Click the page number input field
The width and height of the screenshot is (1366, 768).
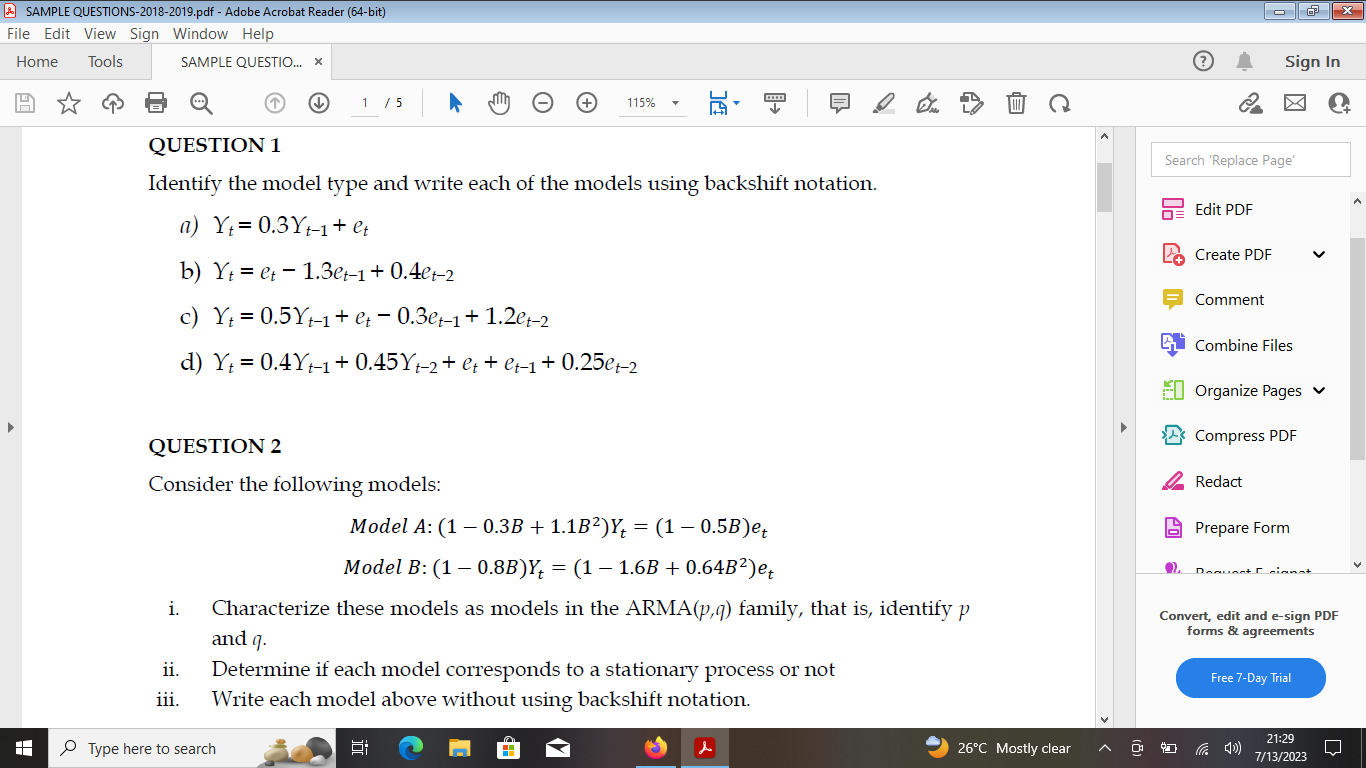coord(366,103)
